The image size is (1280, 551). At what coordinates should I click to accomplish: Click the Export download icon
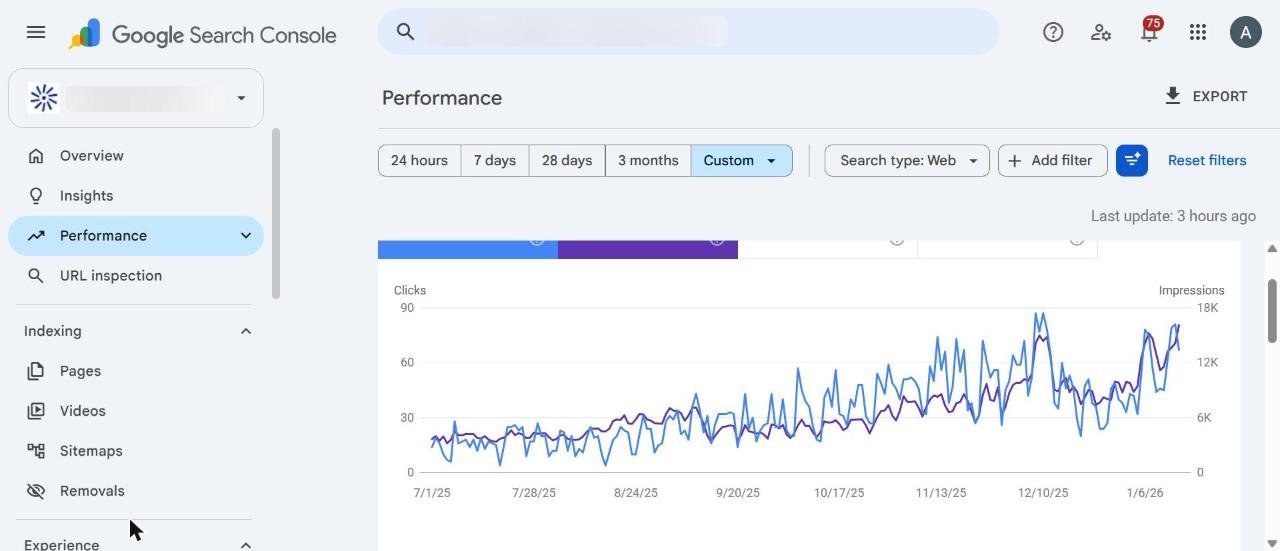[x=1173, y=96]
